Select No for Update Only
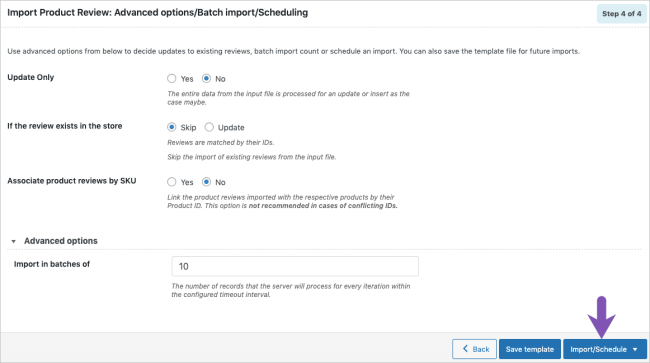 (206, 78)
